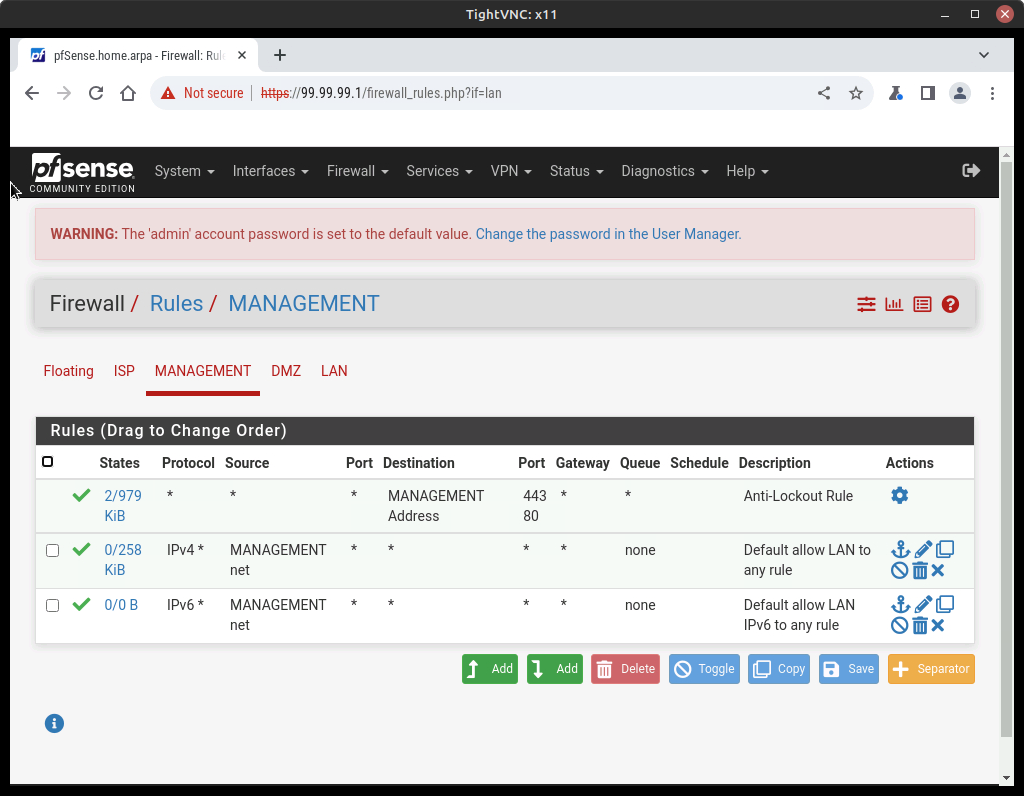Open Chrome three-dot menu
The height and width of the screenshot is (796, 1024).
coord(992,93)
